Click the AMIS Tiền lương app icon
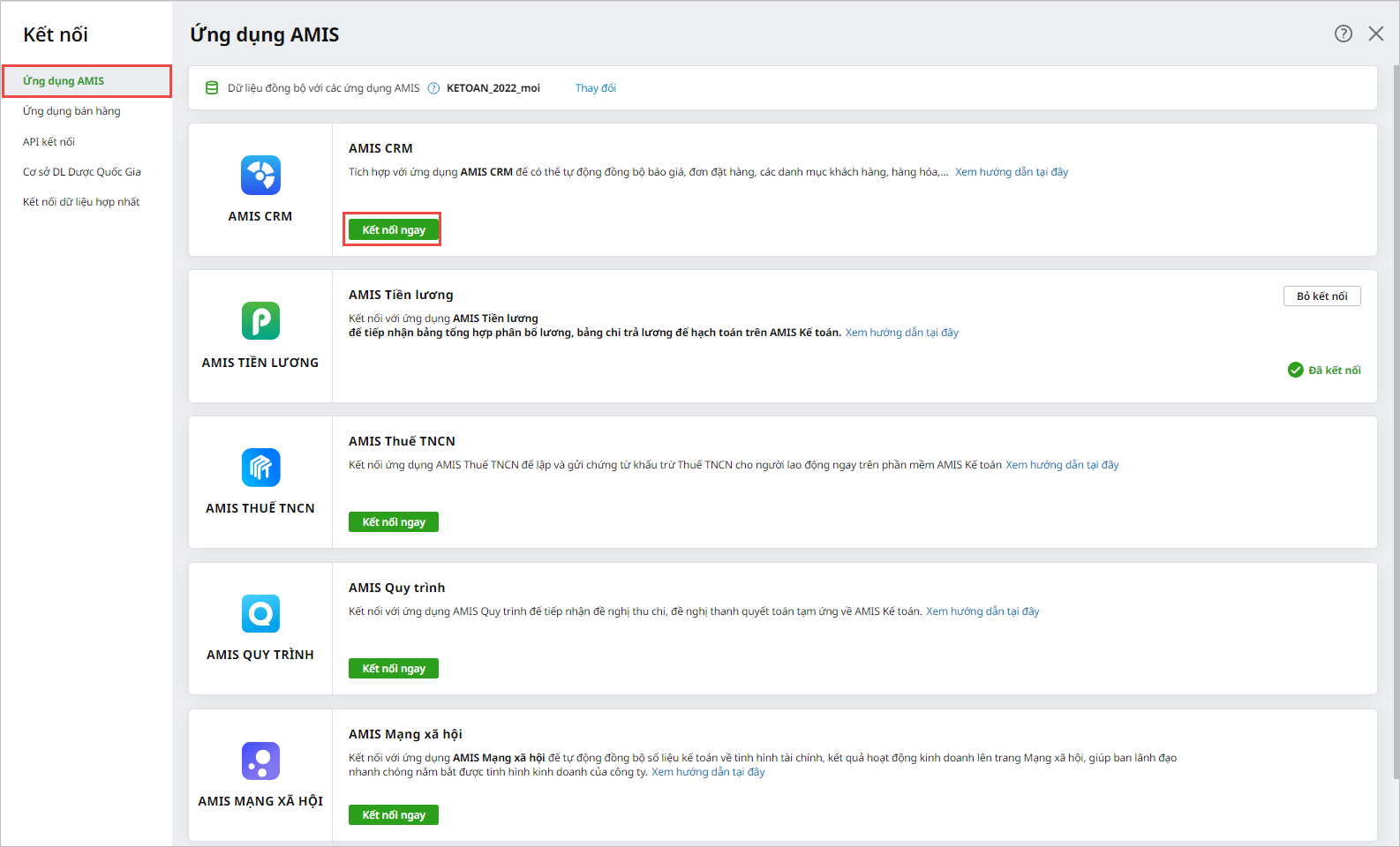 260,321
